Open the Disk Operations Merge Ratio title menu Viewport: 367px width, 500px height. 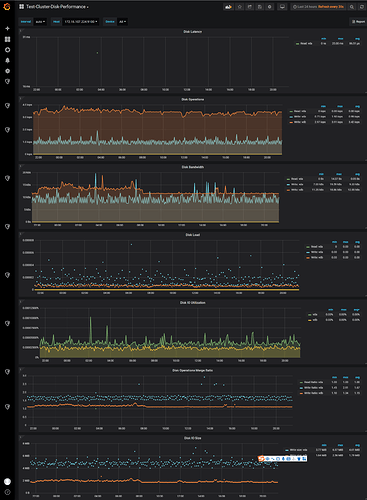(192, 370)
